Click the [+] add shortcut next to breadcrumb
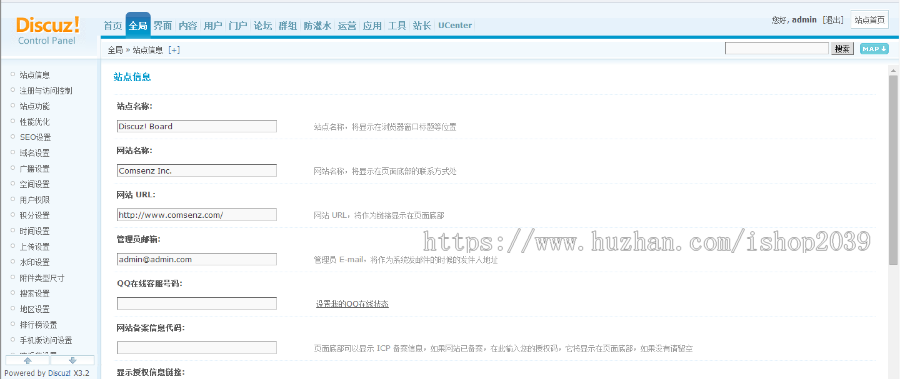 coord(174,50)
